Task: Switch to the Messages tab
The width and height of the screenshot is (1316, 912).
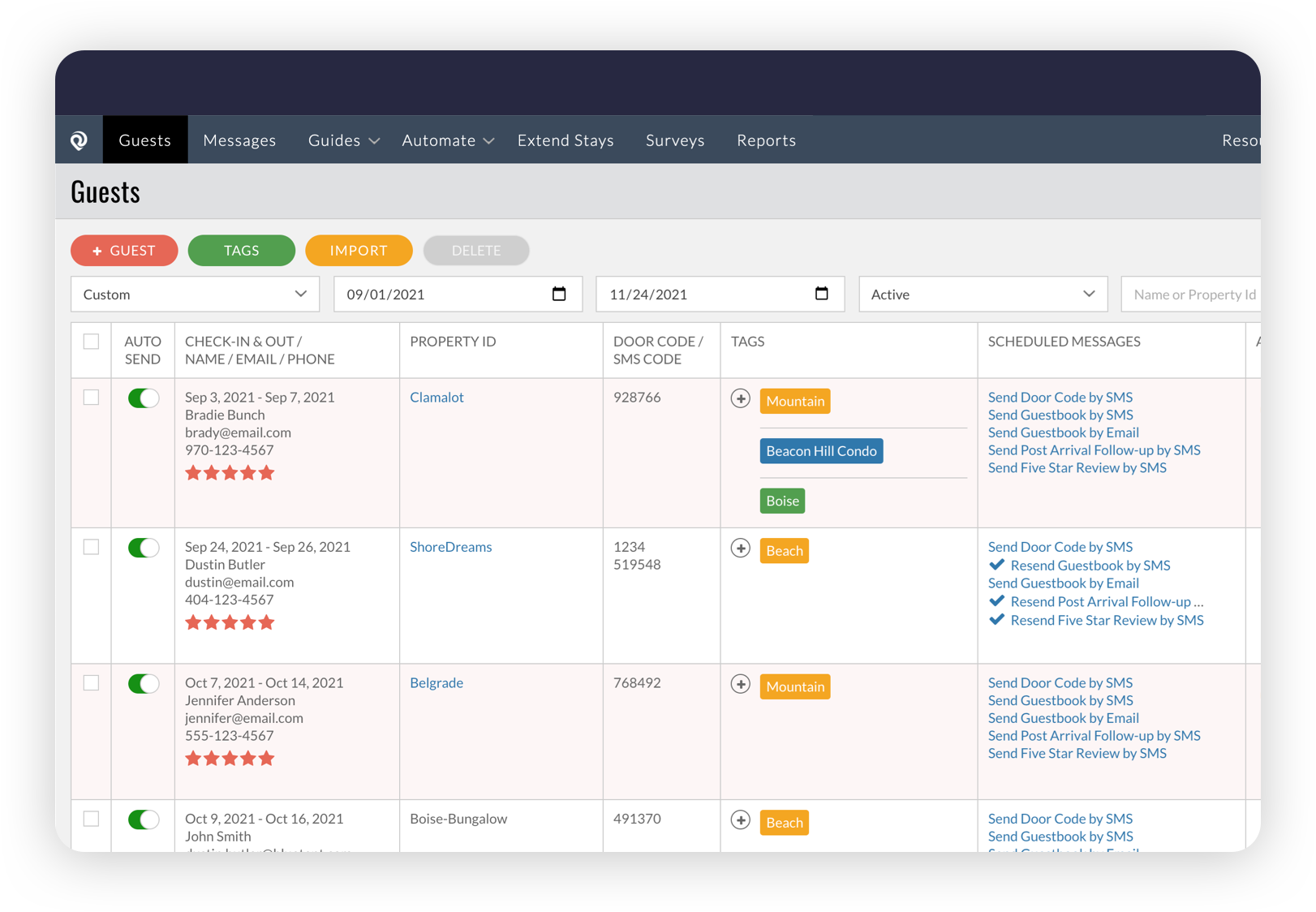Action: 239,140
